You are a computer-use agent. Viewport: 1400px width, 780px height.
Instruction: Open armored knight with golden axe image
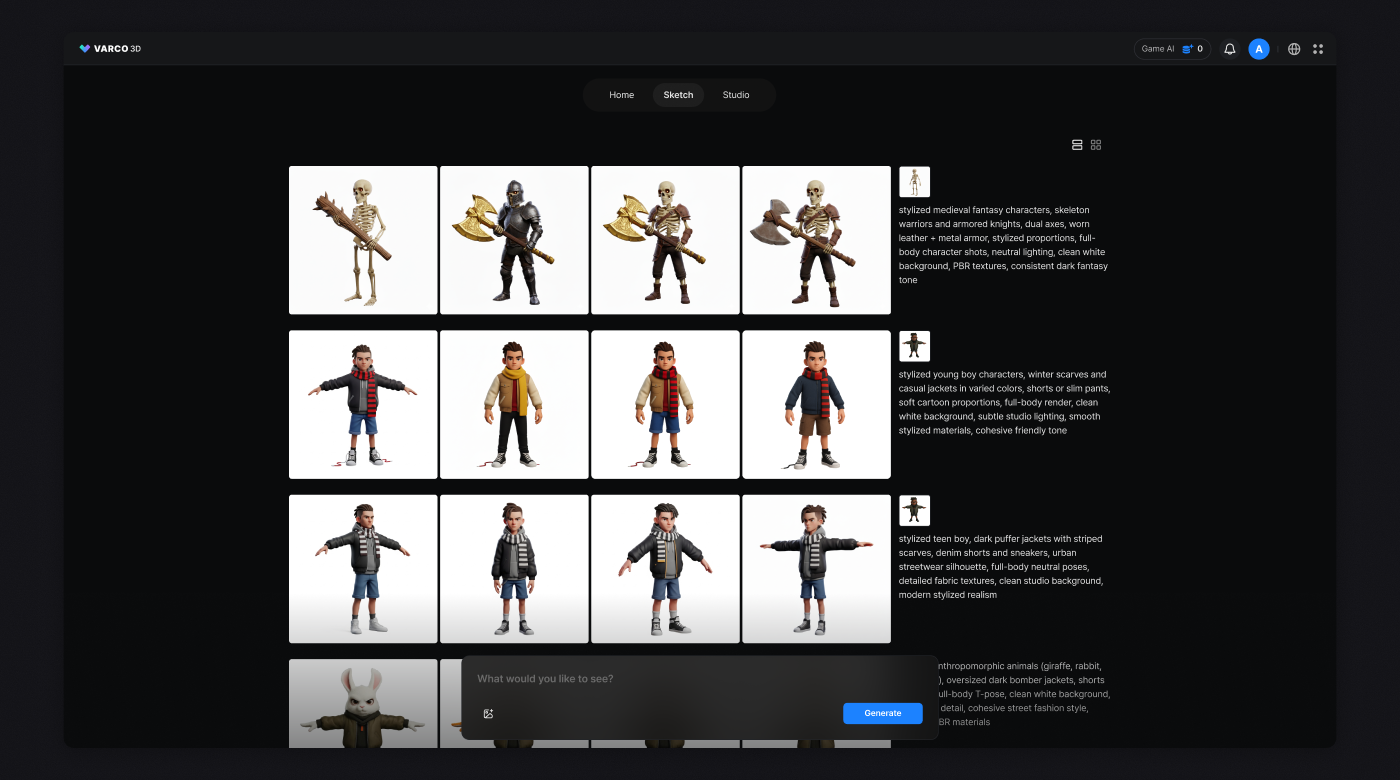514,240
